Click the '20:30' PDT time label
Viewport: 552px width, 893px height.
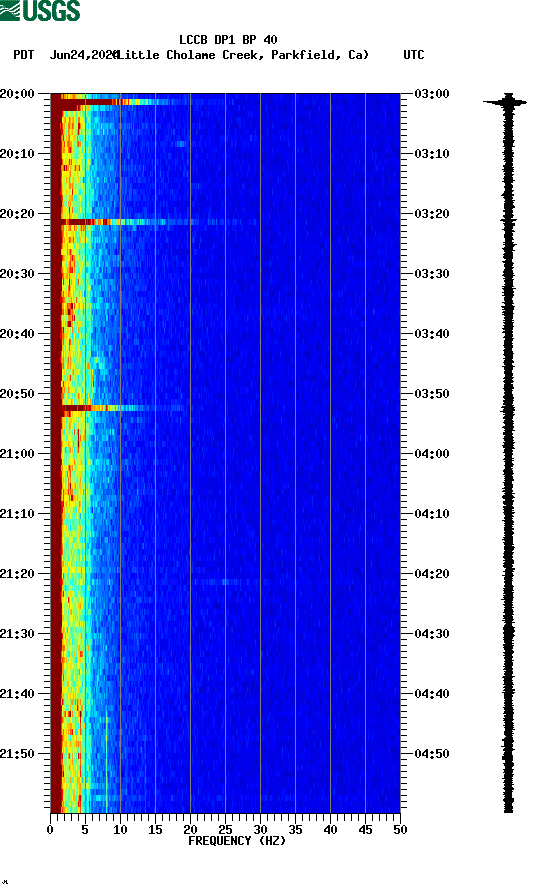(x=17, y=273)
